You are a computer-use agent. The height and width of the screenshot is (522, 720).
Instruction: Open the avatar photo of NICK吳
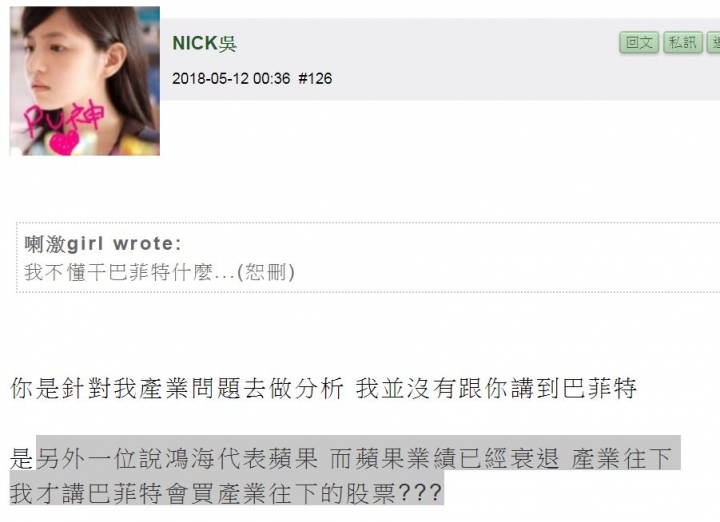click(85, 81)
